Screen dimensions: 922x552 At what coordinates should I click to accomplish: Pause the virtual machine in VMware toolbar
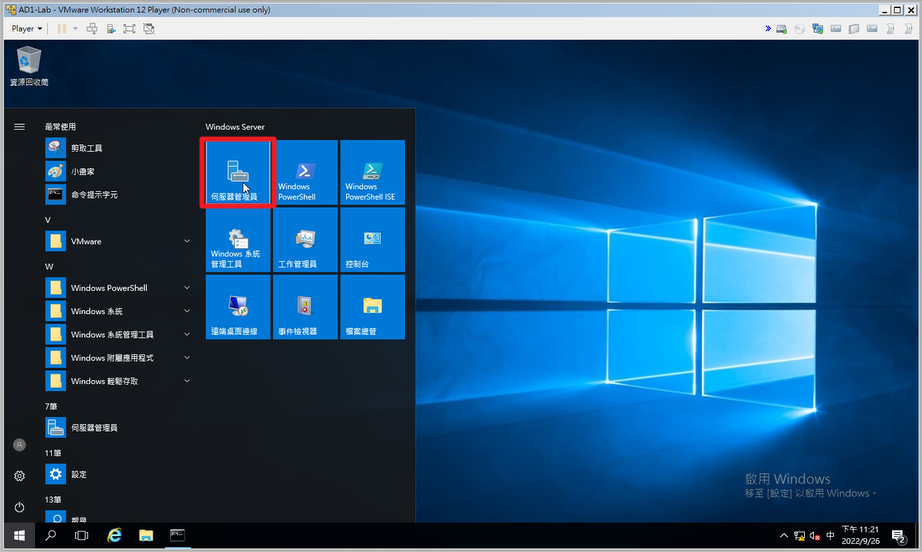click(x=62, y=29)
